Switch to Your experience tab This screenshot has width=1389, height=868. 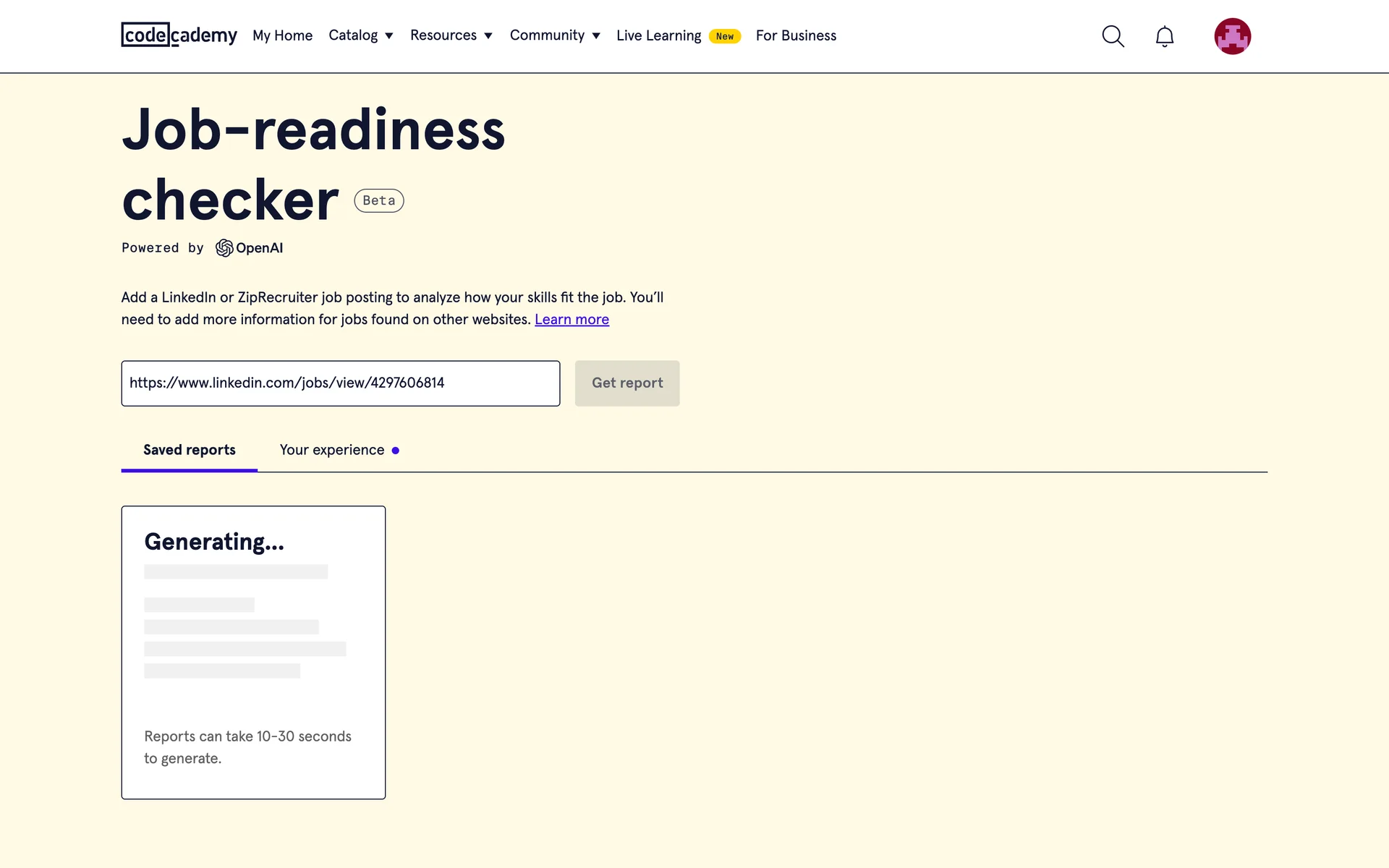pos(332,450)
